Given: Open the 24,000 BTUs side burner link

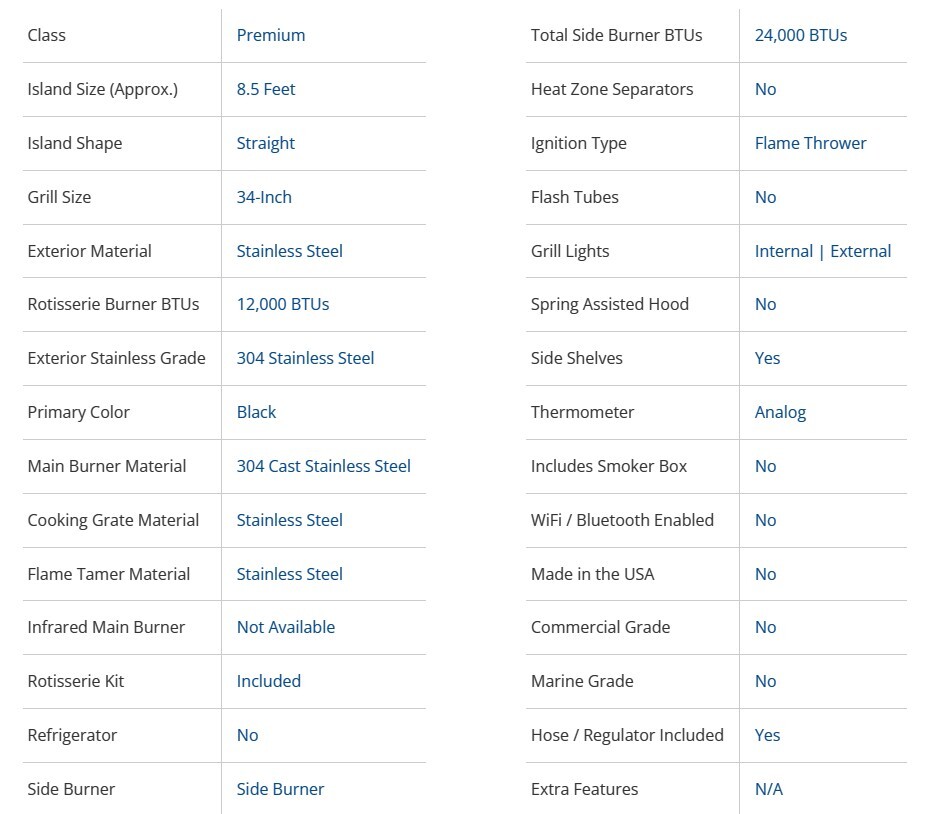Looking at the screenshot, I should (x=800, y=35).
